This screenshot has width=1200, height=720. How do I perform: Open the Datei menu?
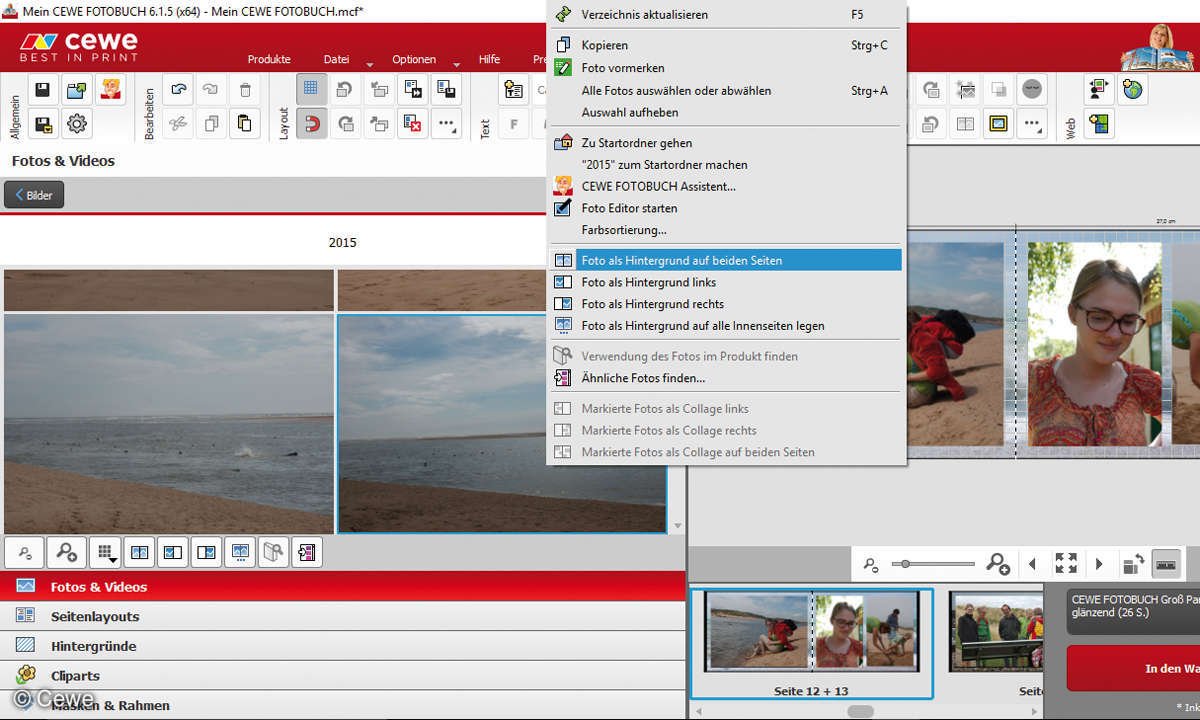336,59
